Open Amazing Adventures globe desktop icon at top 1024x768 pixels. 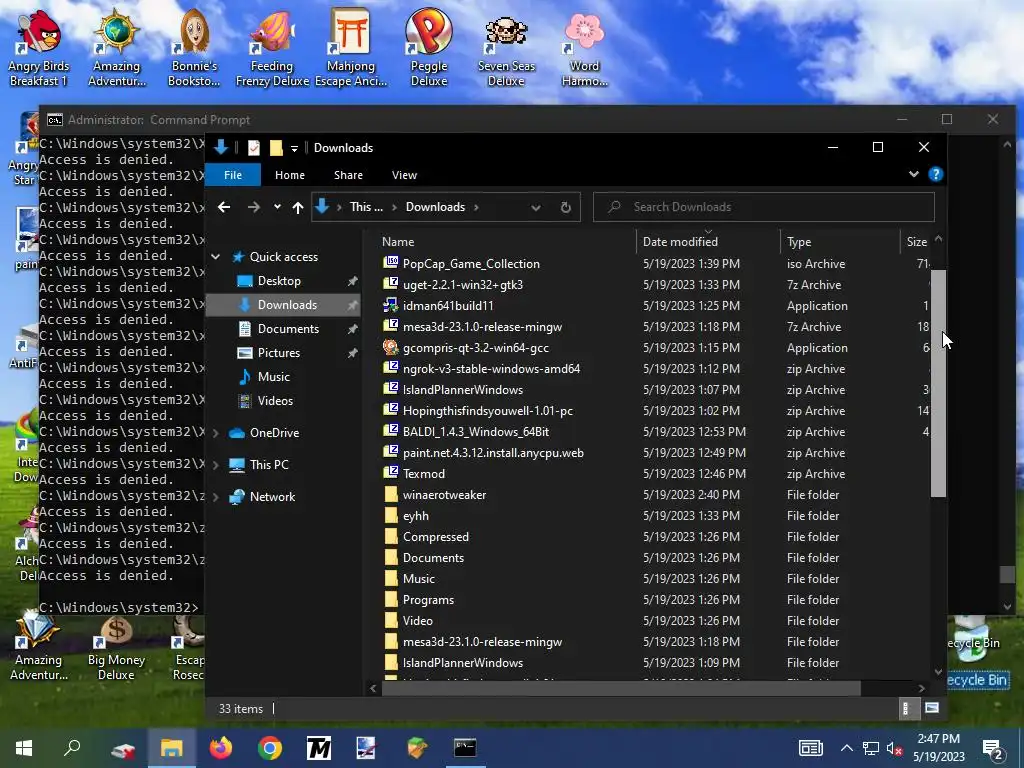click(116, 49)
